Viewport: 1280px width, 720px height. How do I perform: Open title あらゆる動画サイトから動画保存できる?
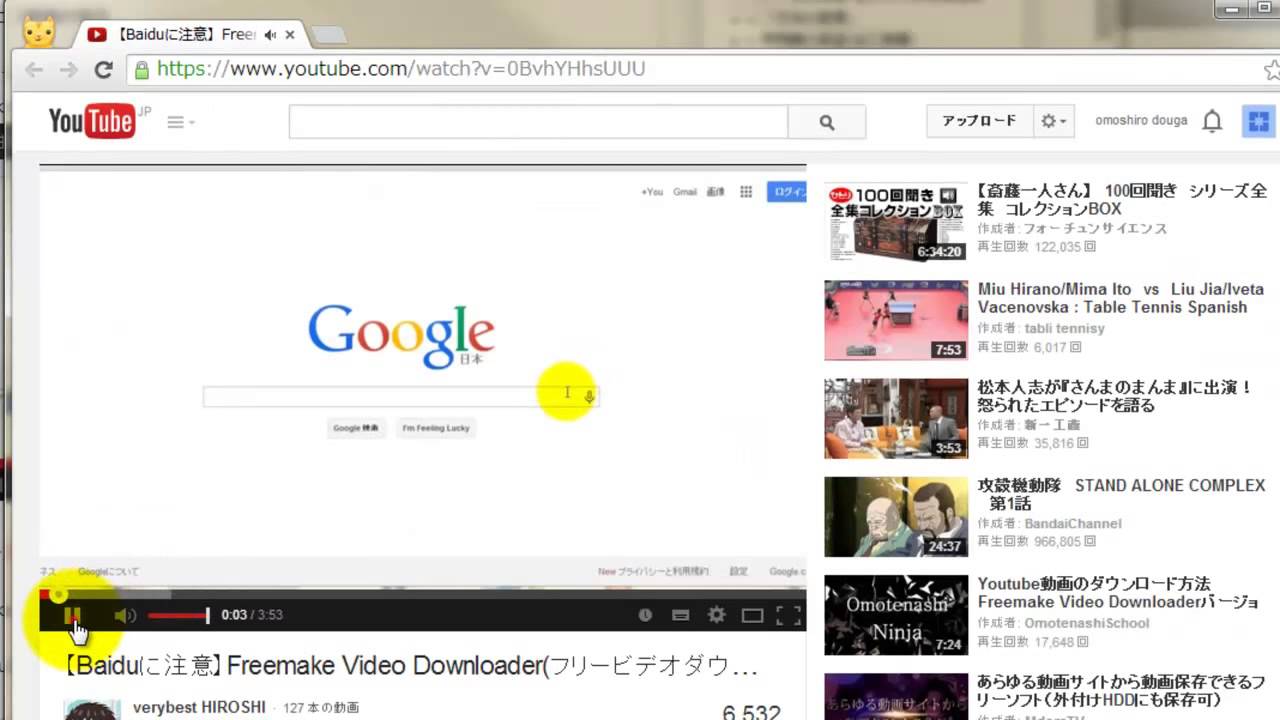[1121, 691]
